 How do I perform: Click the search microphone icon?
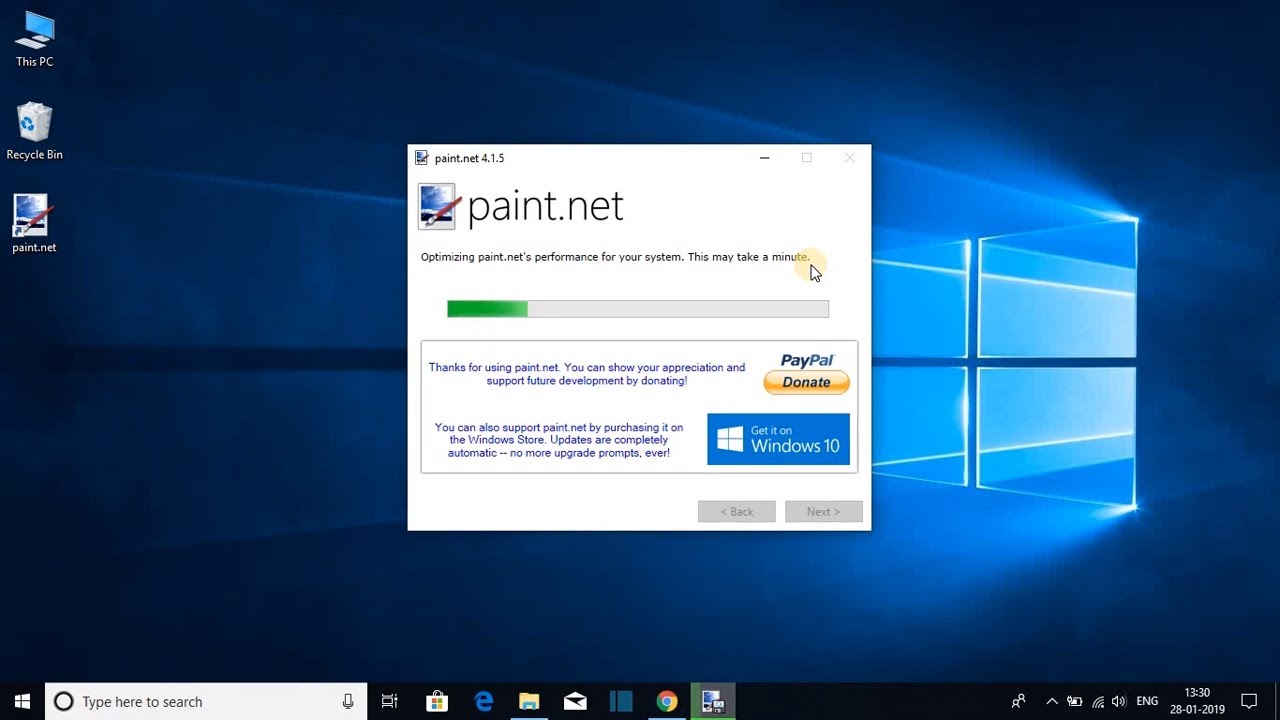point(348,701)
